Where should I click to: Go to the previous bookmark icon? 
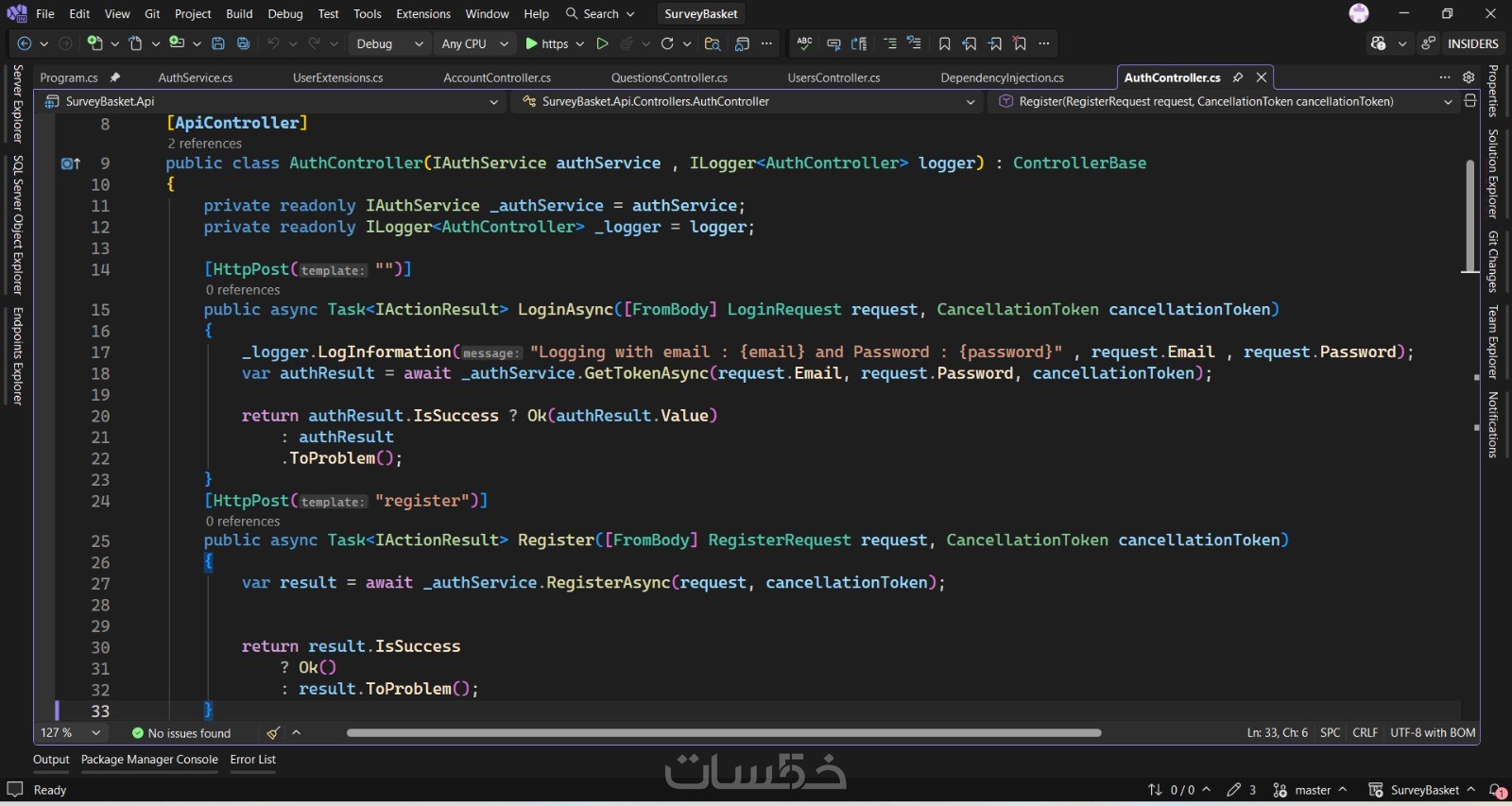970,43
